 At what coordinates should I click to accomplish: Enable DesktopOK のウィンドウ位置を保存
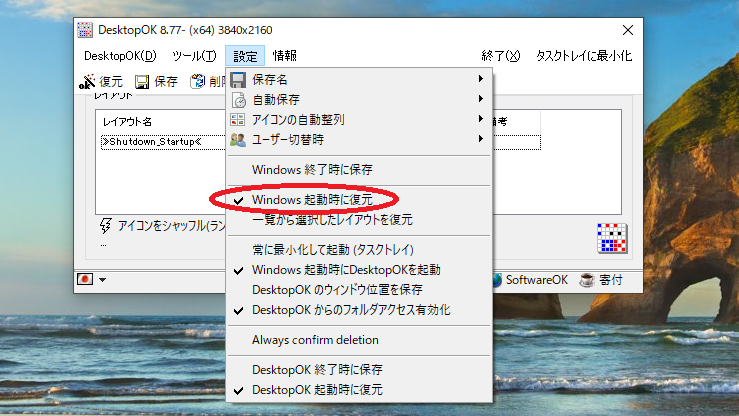tap(359, 290)
